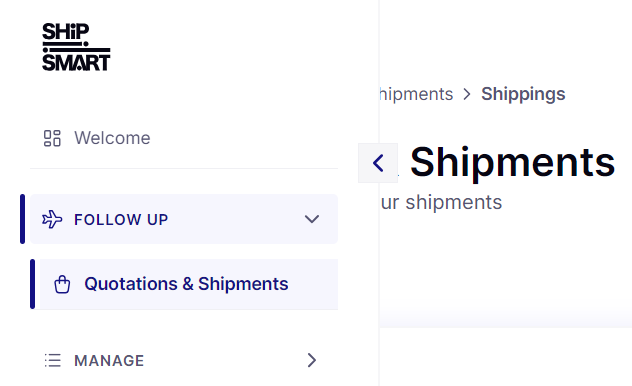Click the shopping bag icon
The image size is (632, 386).
[62, 284]
